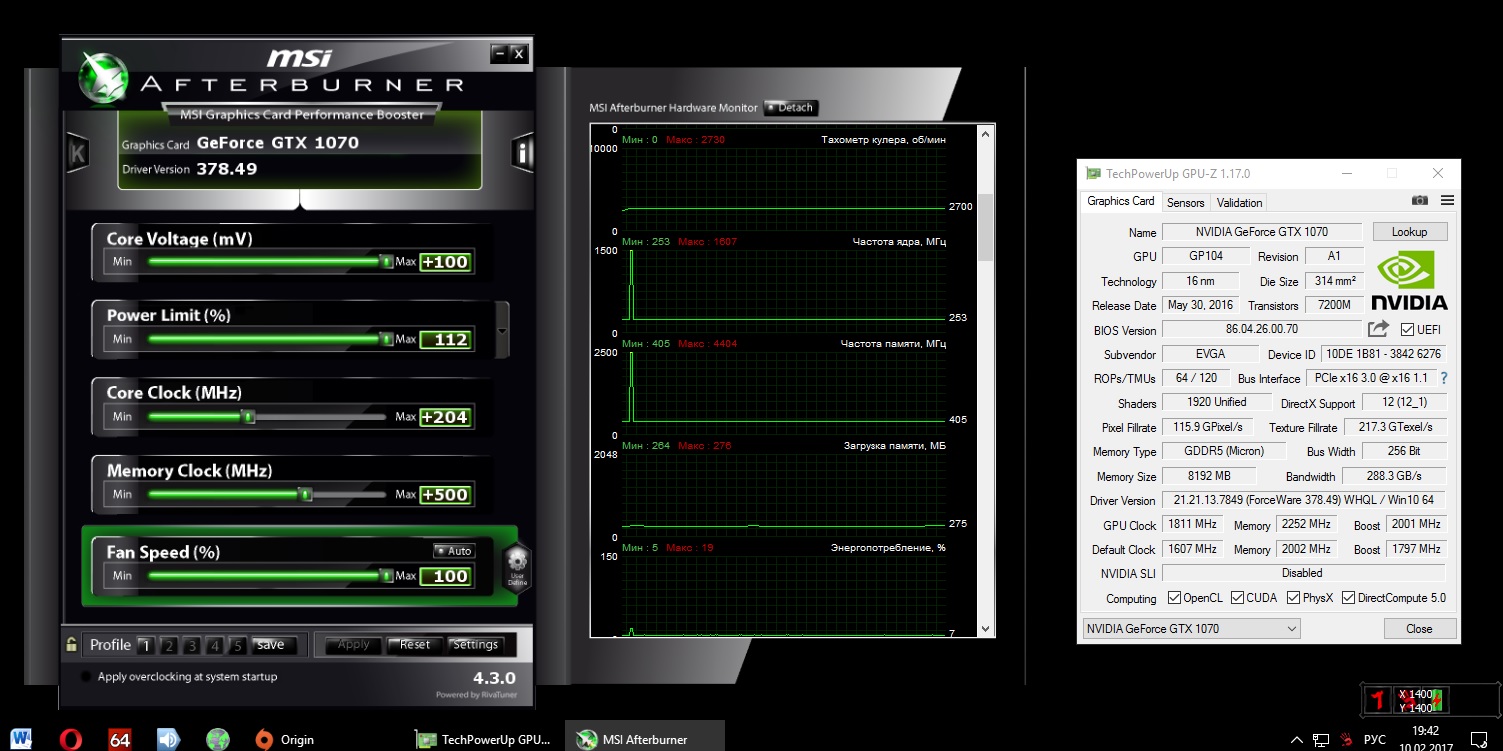
Task: Click the profile lock icon
Action: [71, 645]
